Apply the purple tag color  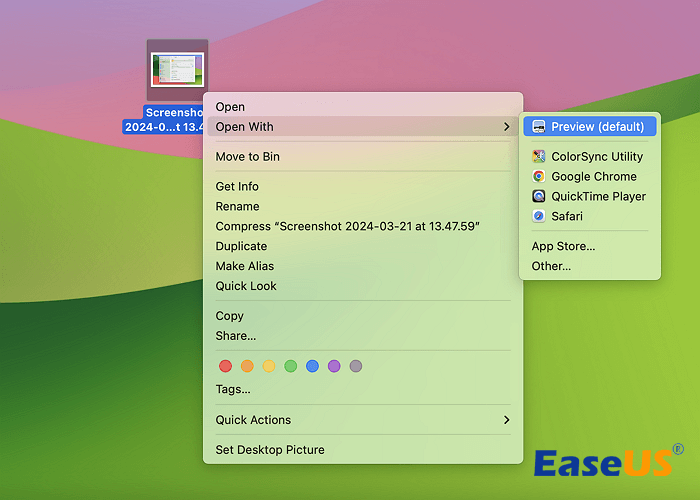pos(334,366)
